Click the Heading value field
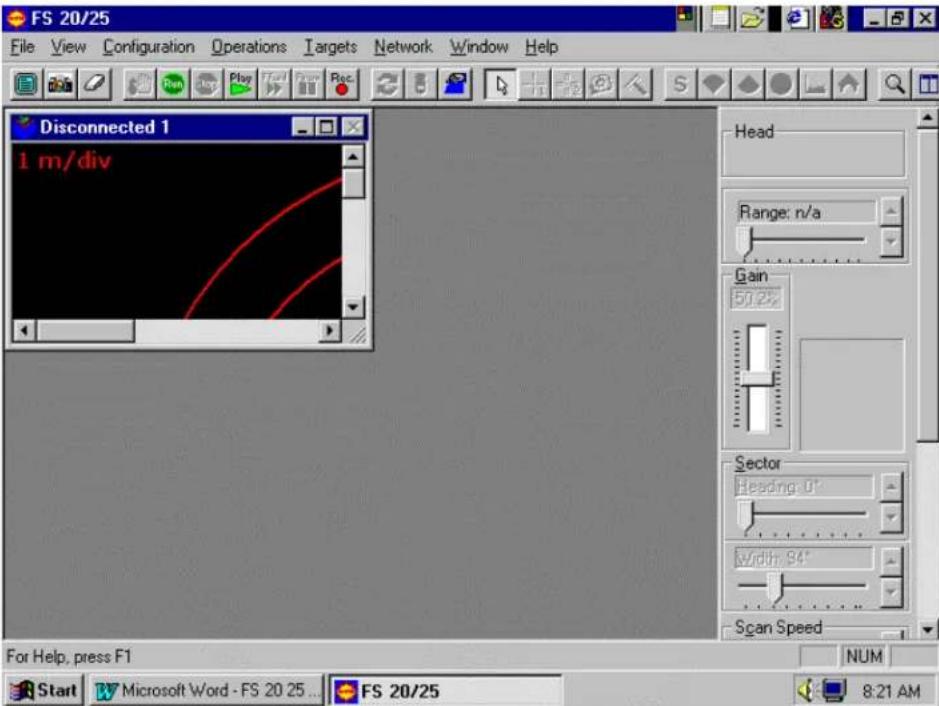The width and height of the screenshot is (939, 706). tap(804, 486)
